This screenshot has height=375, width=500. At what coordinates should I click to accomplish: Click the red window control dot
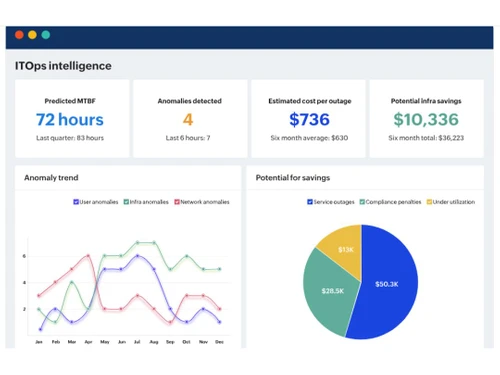pyautogui.click(x=19, y=35)
